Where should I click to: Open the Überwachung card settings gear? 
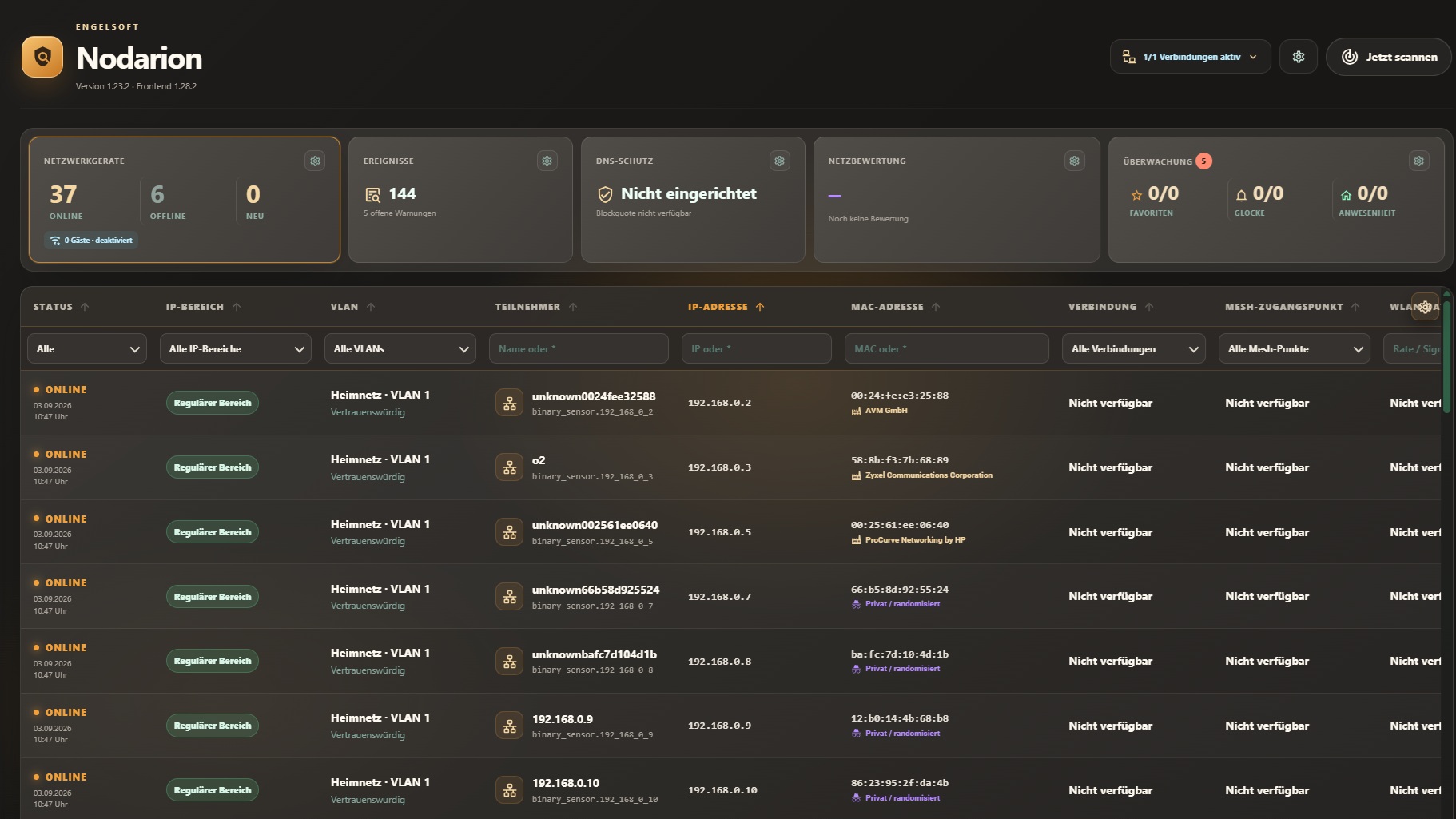[x=1418, y=161]
